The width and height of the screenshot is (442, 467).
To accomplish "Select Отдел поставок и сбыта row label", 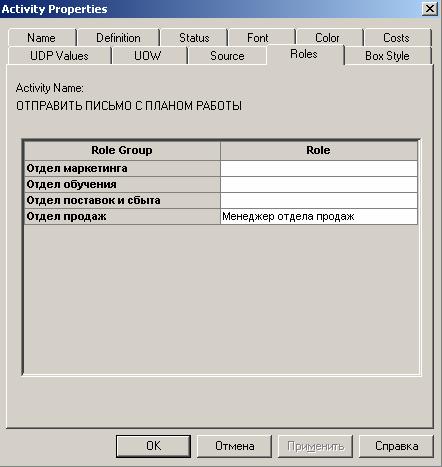I will click(x=122, y=200).
